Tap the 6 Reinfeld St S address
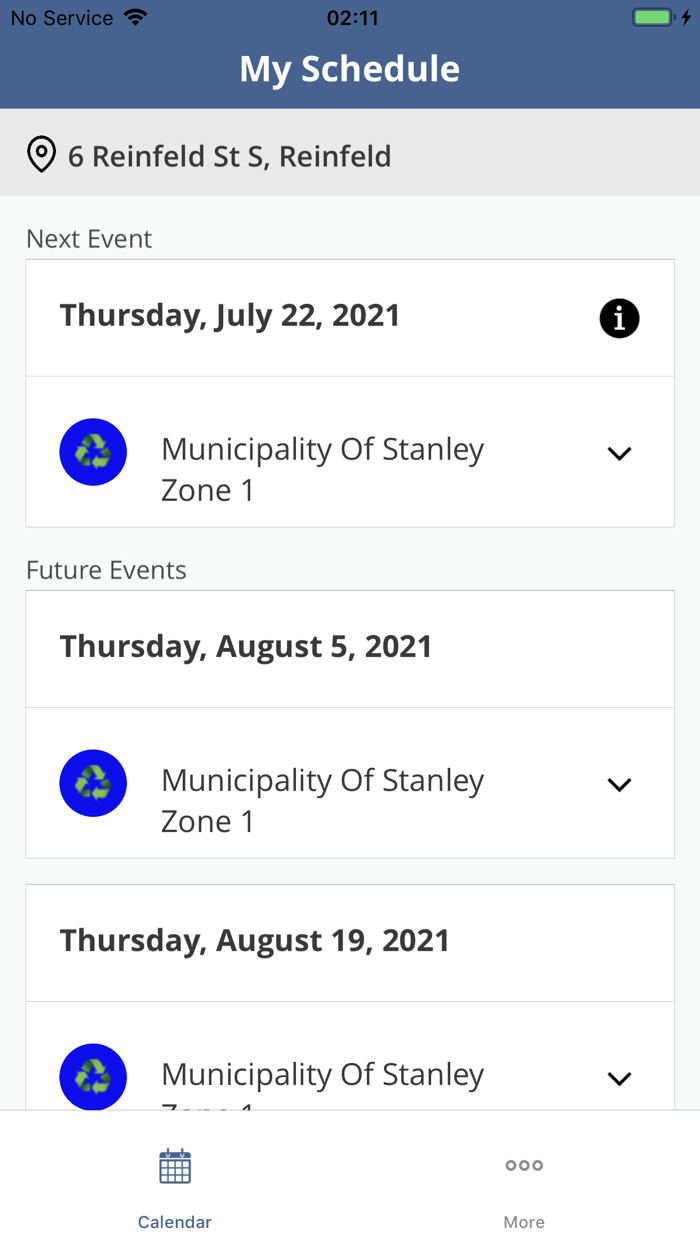This screenshot has height=1244, width=700. point(229,157)
